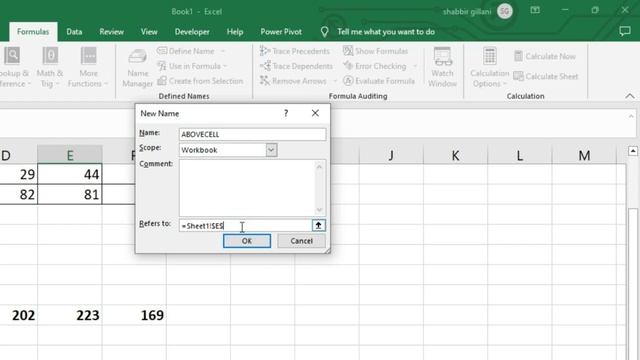
Task: Click OK in the New Name dialog
Action: [x=247, y=241]
